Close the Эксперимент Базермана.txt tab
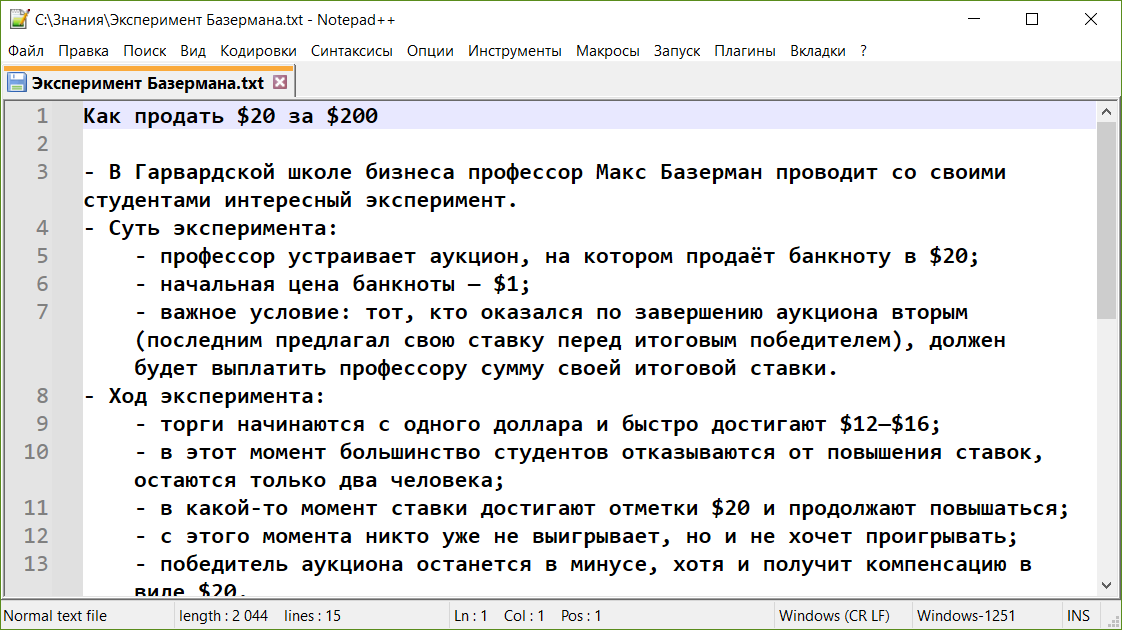Screen dimensions: 1122x630 click(281, 83)
